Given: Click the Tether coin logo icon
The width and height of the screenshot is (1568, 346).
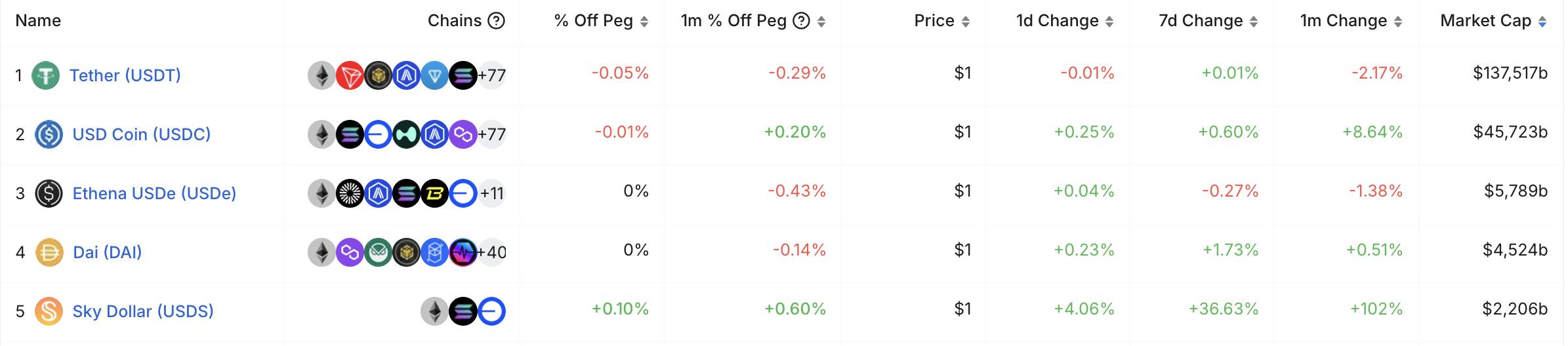Looking at the screenshot, I should tap(46, 75).
